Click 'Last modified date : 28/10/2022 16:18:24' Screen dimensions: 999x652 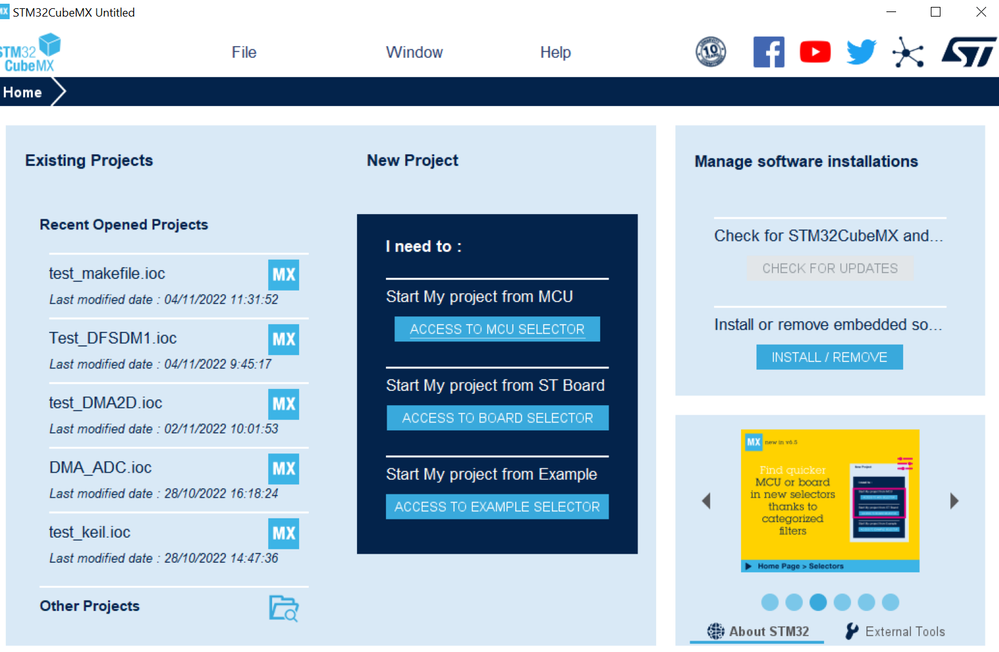click(x=164, y=493)
